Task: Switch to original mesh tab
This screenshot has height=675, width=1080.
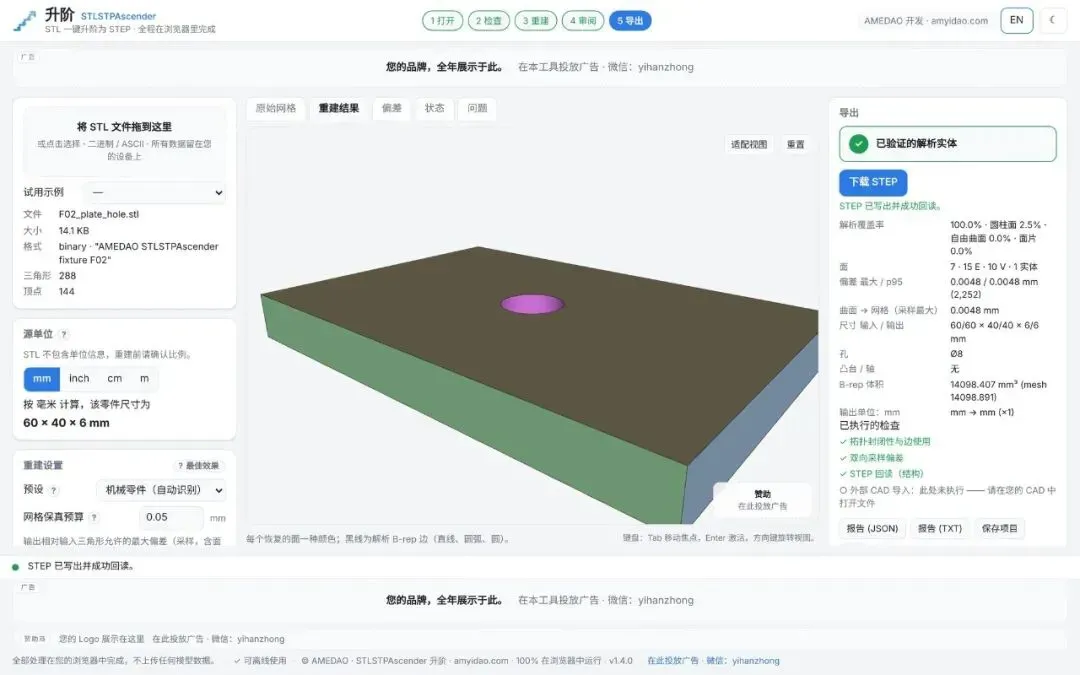Action: 276,108
